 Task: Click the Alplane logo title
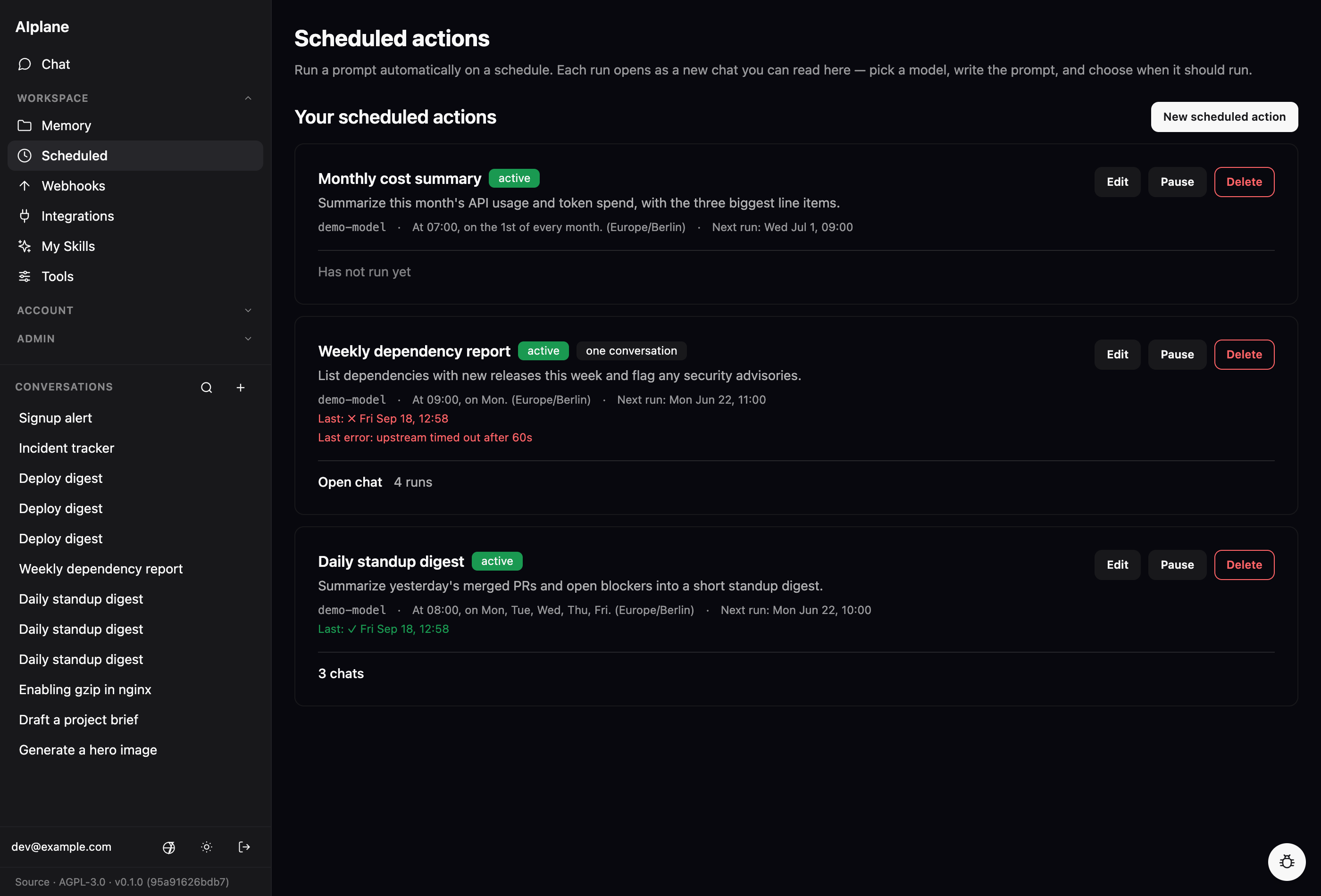pos(42,27)
